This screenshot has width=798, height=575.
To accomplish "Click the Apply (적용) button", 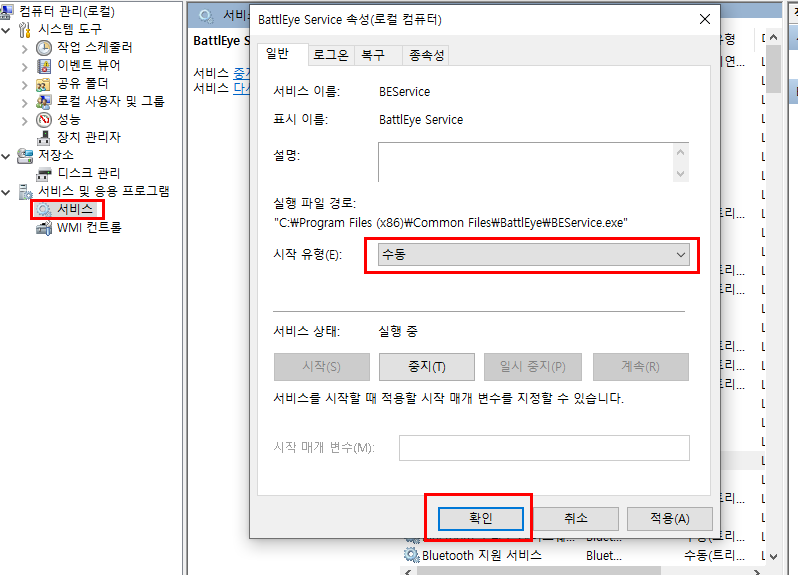I will [669, 518].
